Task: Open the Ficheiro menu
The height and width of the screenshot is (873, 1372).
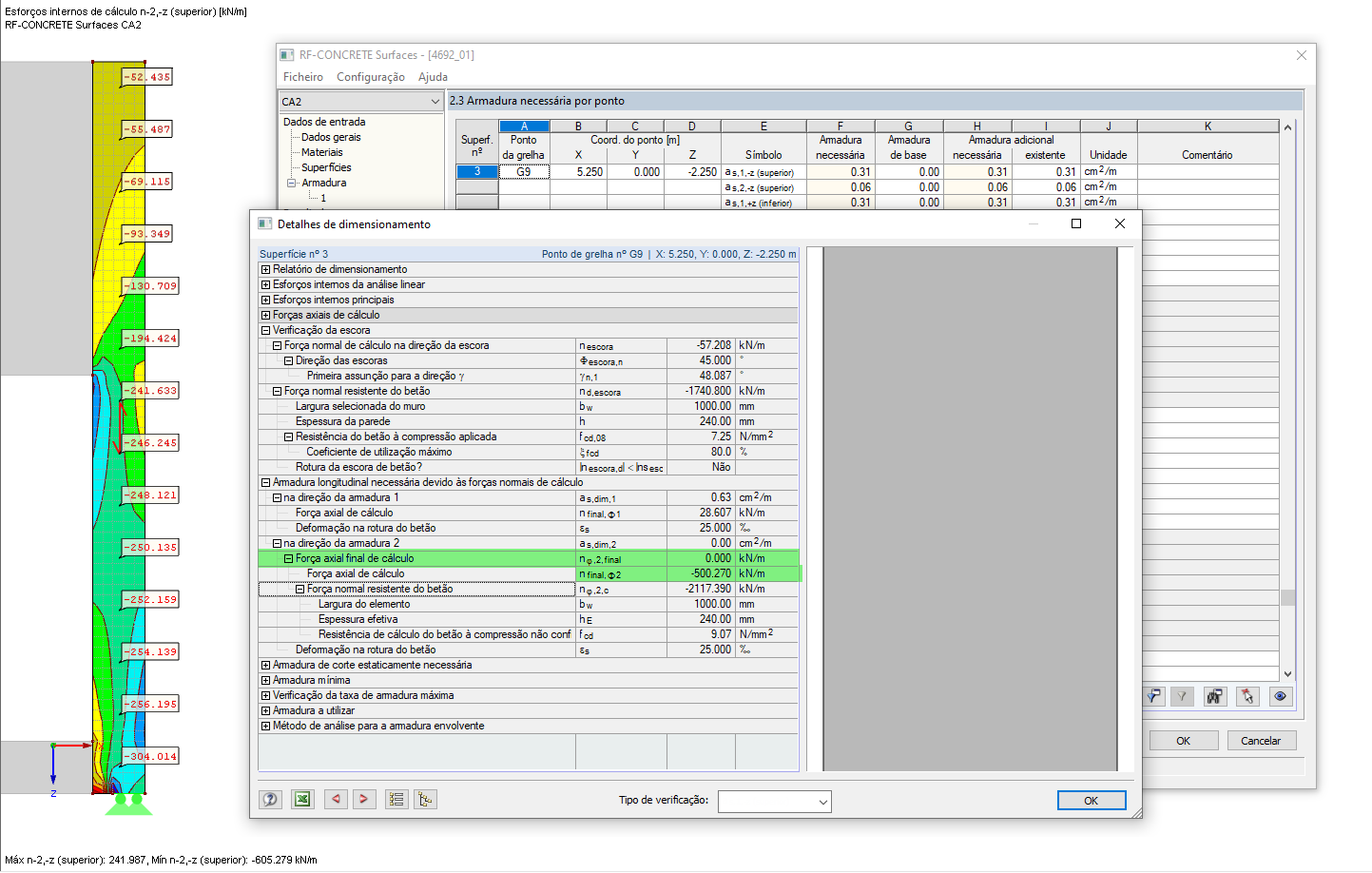Action: [x=302, y=77]
